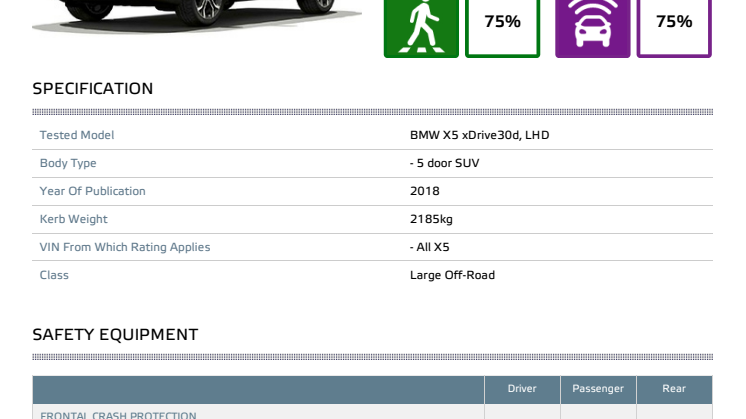
Task: Click the Passenger column header
Action: (x=598, y=389)
